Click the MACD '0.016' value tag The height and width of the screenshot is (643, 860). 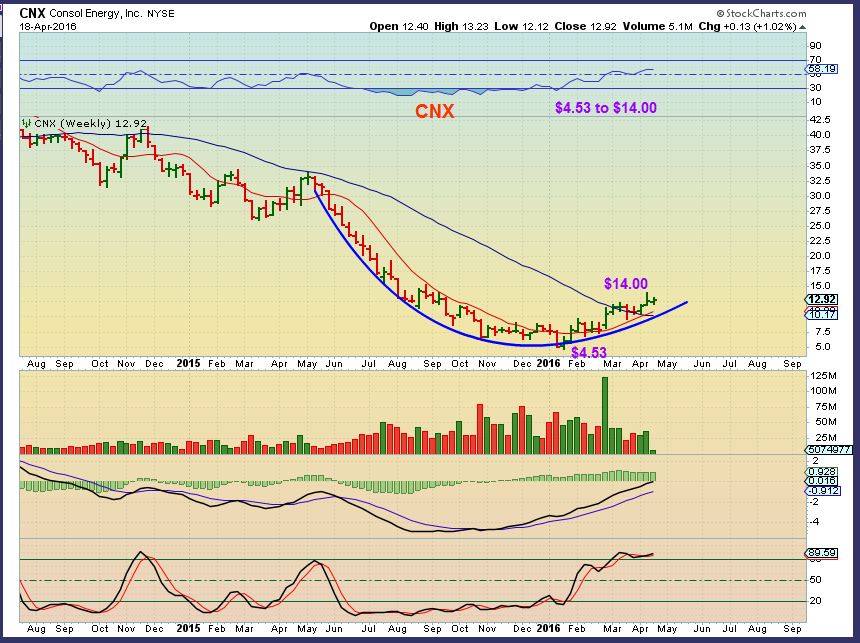822,481
